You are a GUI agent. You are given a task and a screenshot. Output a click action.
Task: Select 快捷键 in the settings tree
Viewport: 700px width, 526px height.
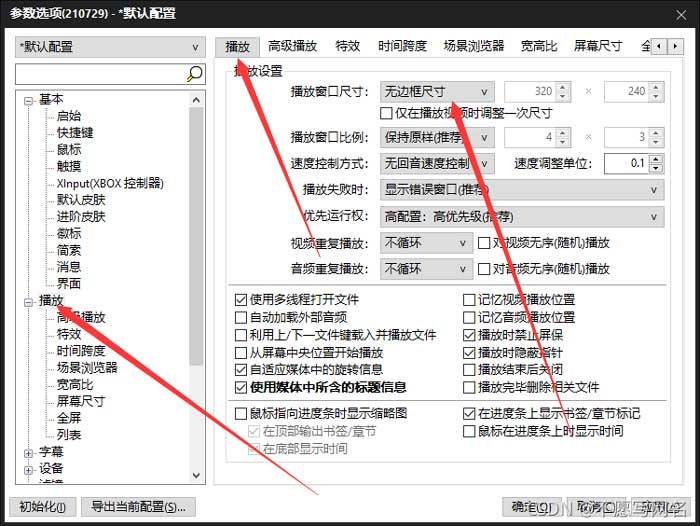(x=75, y=132)
